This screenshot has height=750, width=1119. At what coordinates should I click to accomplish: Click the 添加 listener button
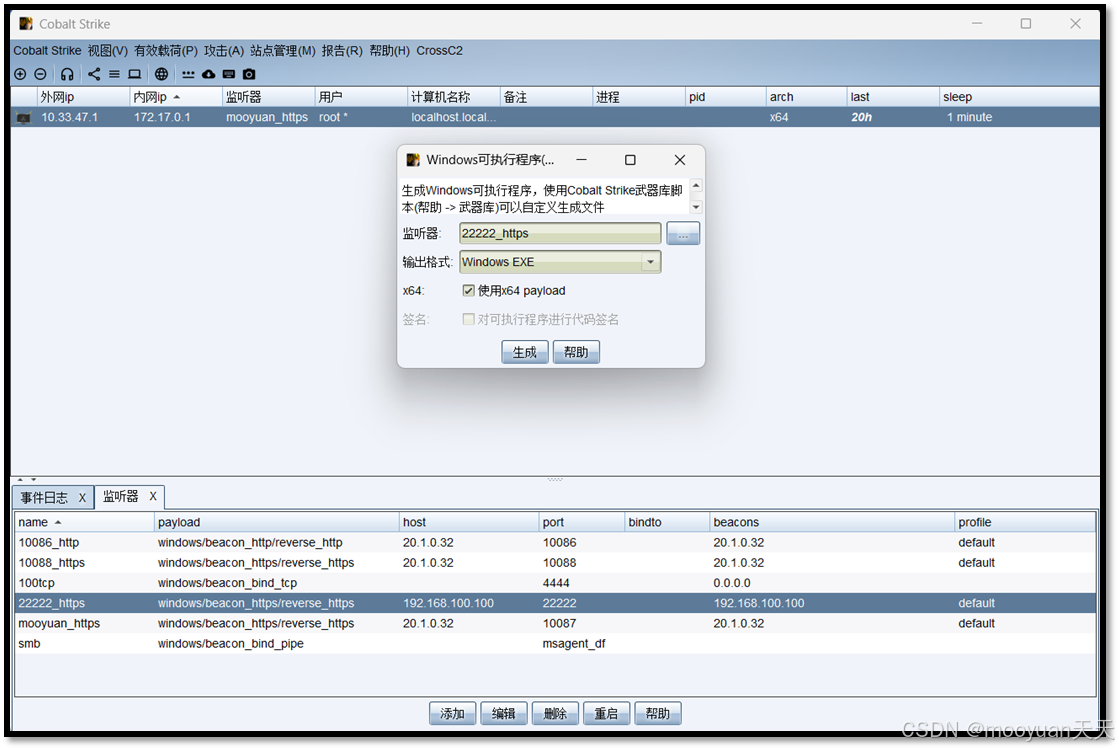[452, 714]
